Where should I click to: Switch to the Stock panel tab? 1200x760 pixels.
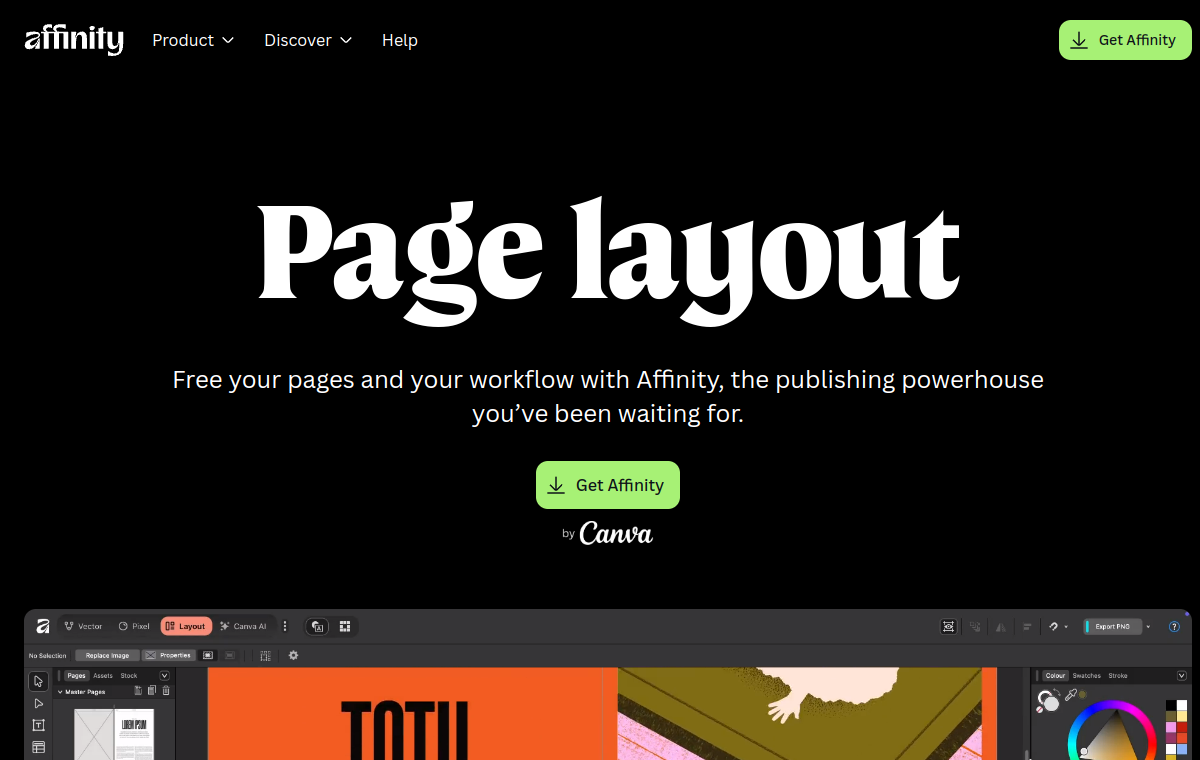point(129,676)
